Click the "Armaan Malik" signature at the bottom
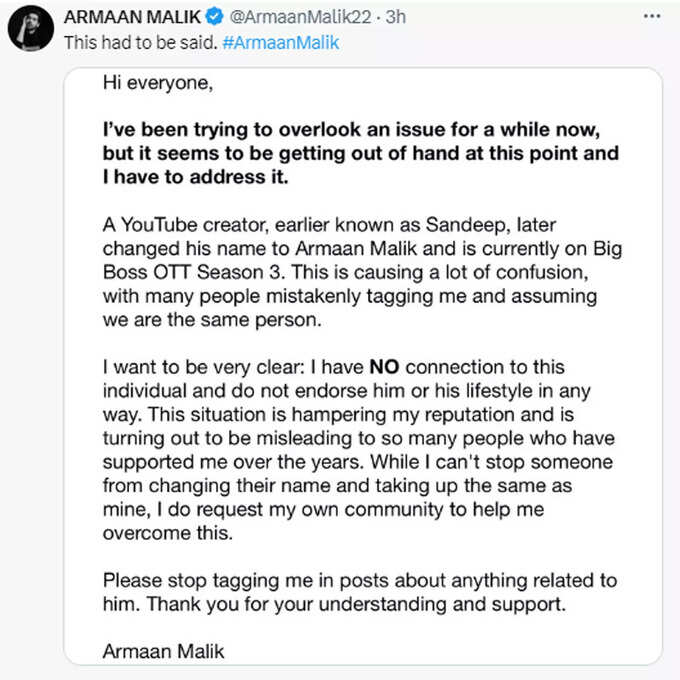The width and height of the screenshot is (680, 680). click(163, 651)
